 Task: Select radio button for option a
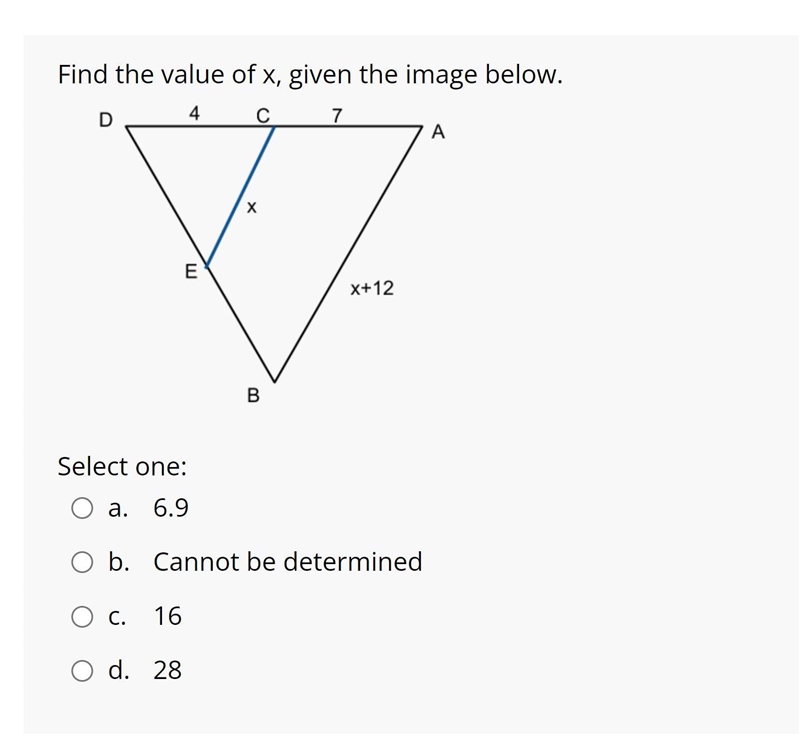pyautogui.click(x=82, y=508)
